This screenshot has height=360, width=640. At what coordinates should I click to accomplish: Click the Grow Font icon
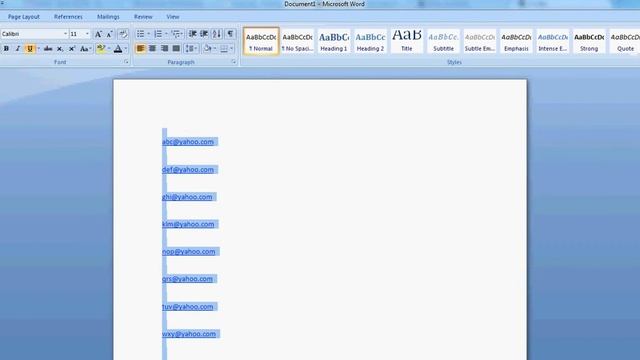pyautogui.click(x=98, y=34)
